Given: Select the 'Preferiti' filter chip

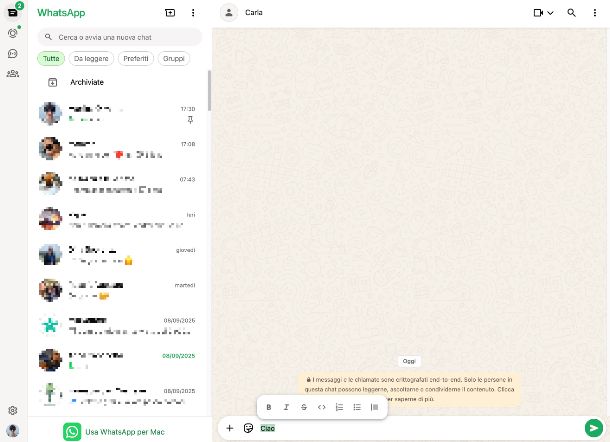Looking at the screenshot, I should coord(136,59).
